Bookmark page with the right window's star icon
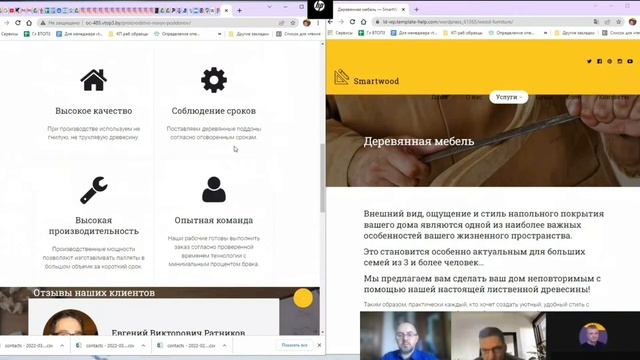This screenshot has width=640, height=360. pyautogui.click(x=619, y=22)
